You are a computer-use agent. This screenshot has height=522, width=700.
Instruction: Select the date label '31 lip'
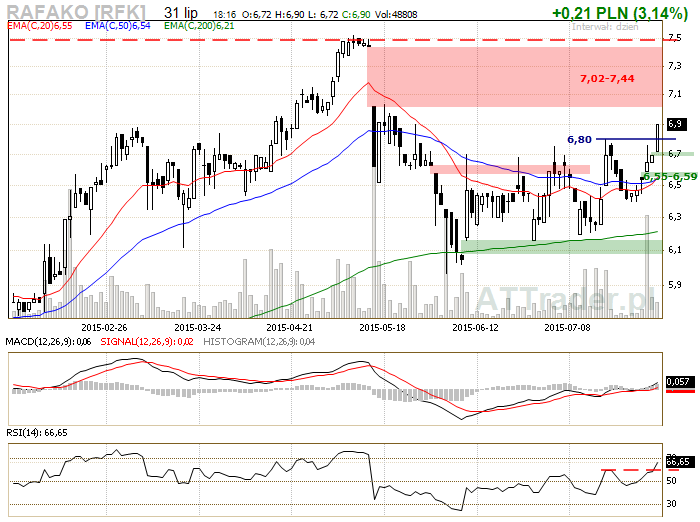pos(181,13)
